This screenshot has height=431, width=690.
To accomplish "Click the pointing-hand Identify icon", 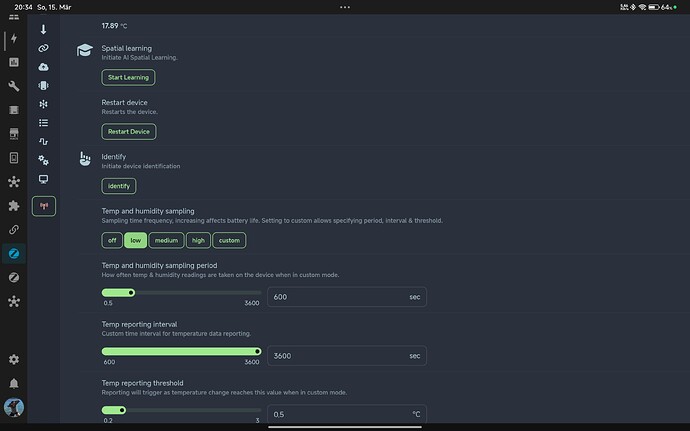I will pyautogui.click(x=84, y=159).
